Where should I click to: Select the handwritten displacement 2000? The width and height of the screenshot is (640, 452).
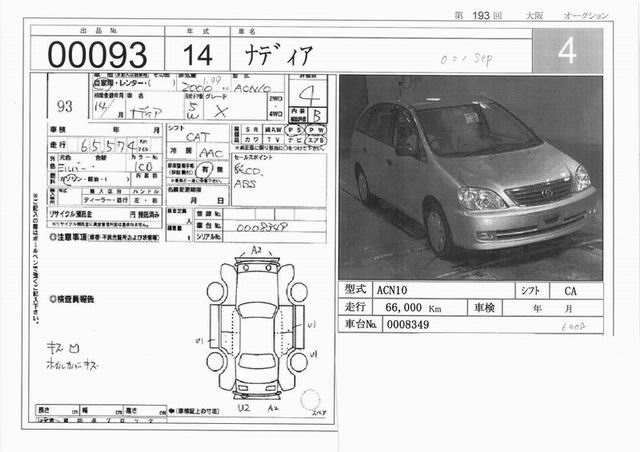[197, 87]
